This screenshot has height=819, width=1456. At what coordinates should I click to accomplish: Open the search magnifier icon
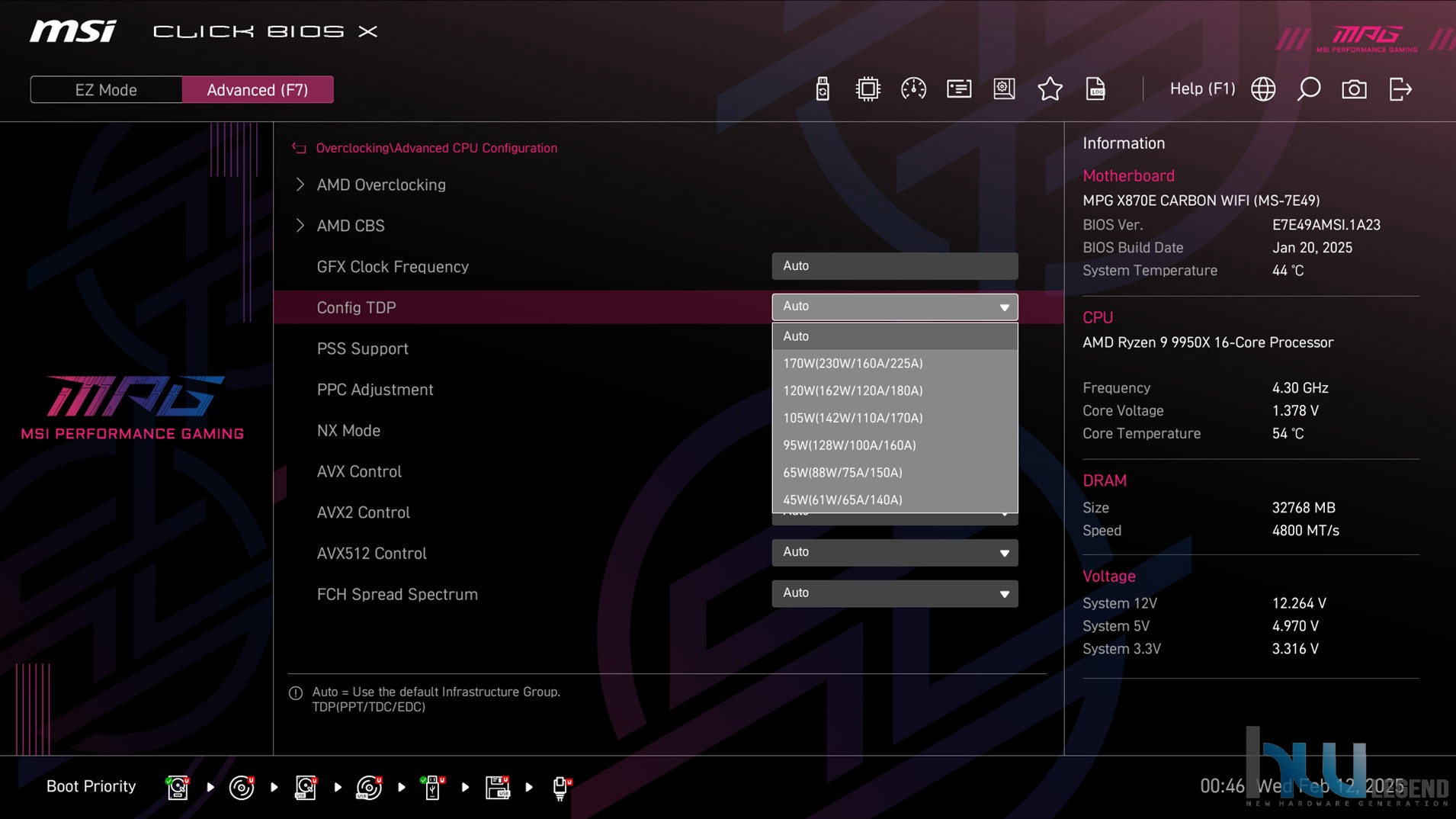click(x=1309, y=89)
